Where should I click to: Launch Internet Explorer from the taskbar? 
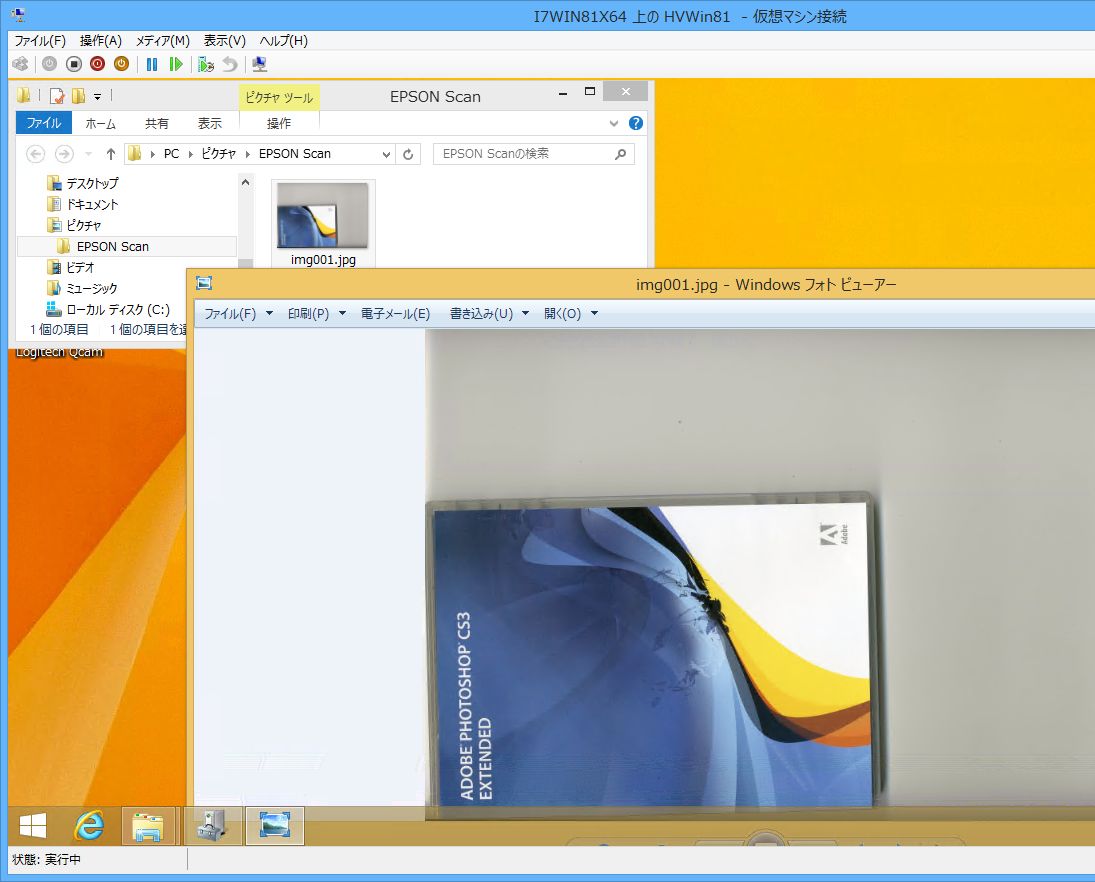(89, 826)
